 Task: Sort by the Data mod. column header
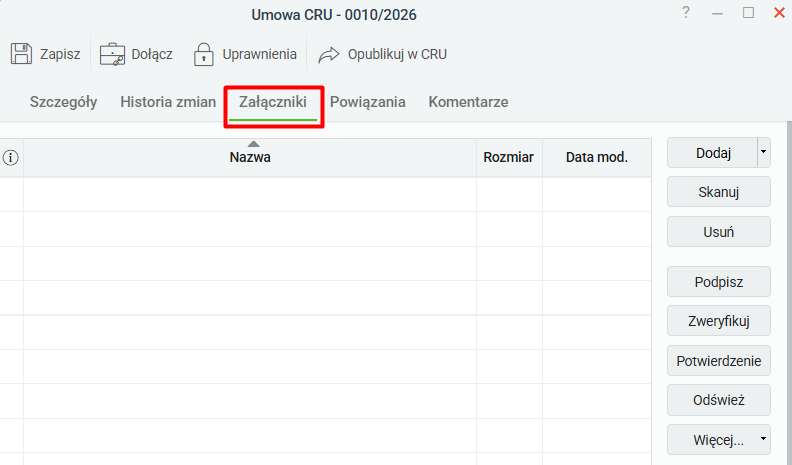coord(597,158)
